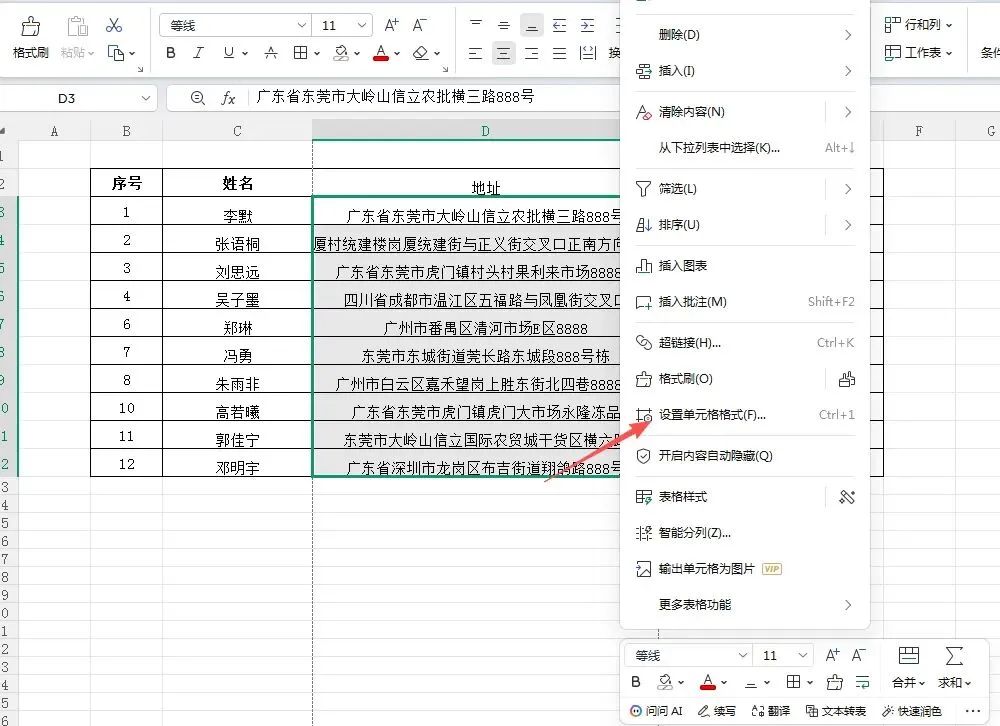The image size is (1000, 726).
Task: Click Text to Table (文本转表) button
Action: point(835,711)
